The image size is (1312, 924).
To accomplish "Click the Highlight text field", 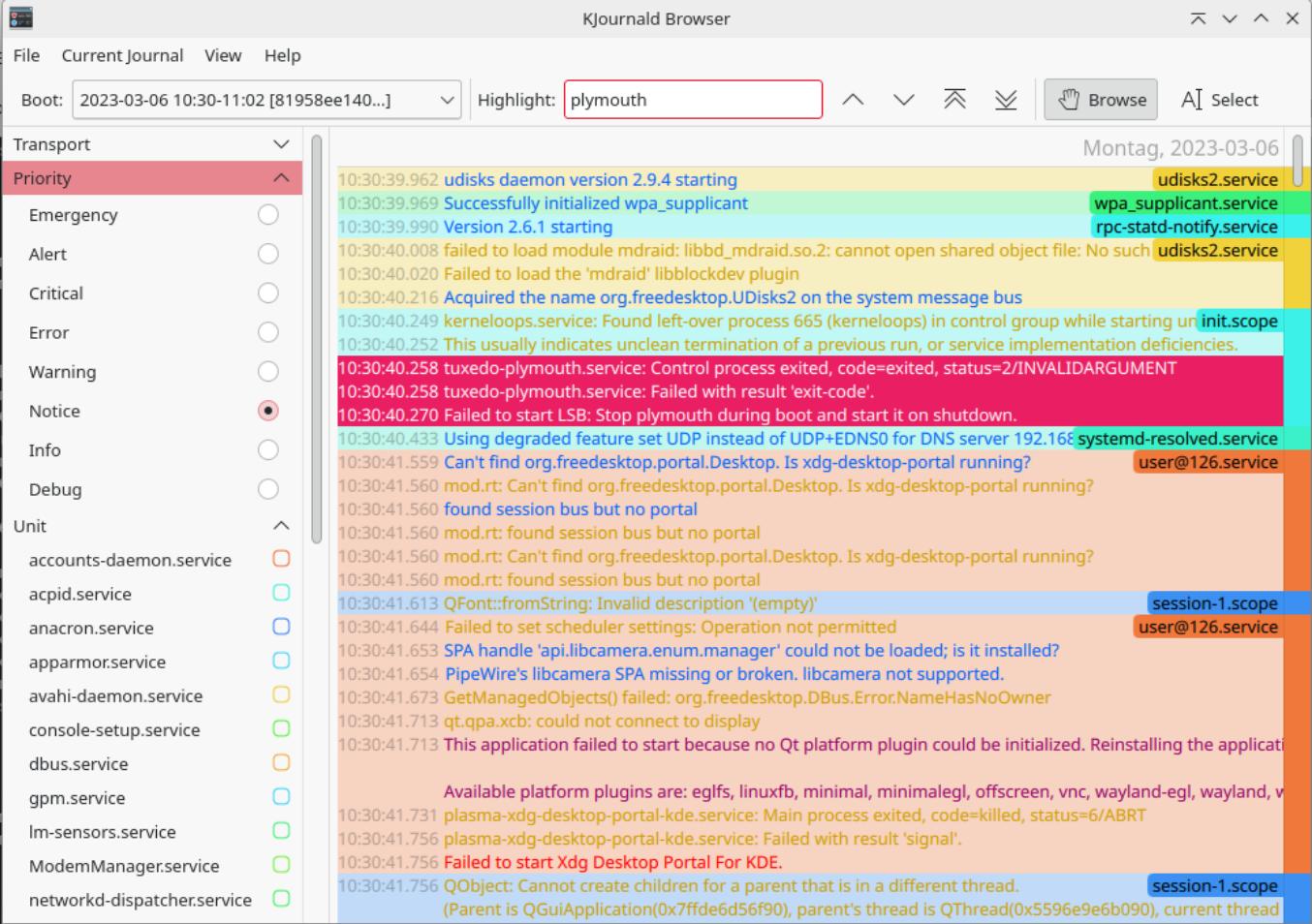I will tap(693, 100).
